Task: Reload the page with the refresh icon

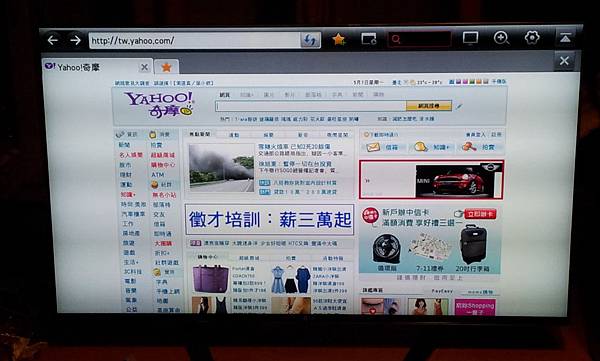Action: pos(310,40)
